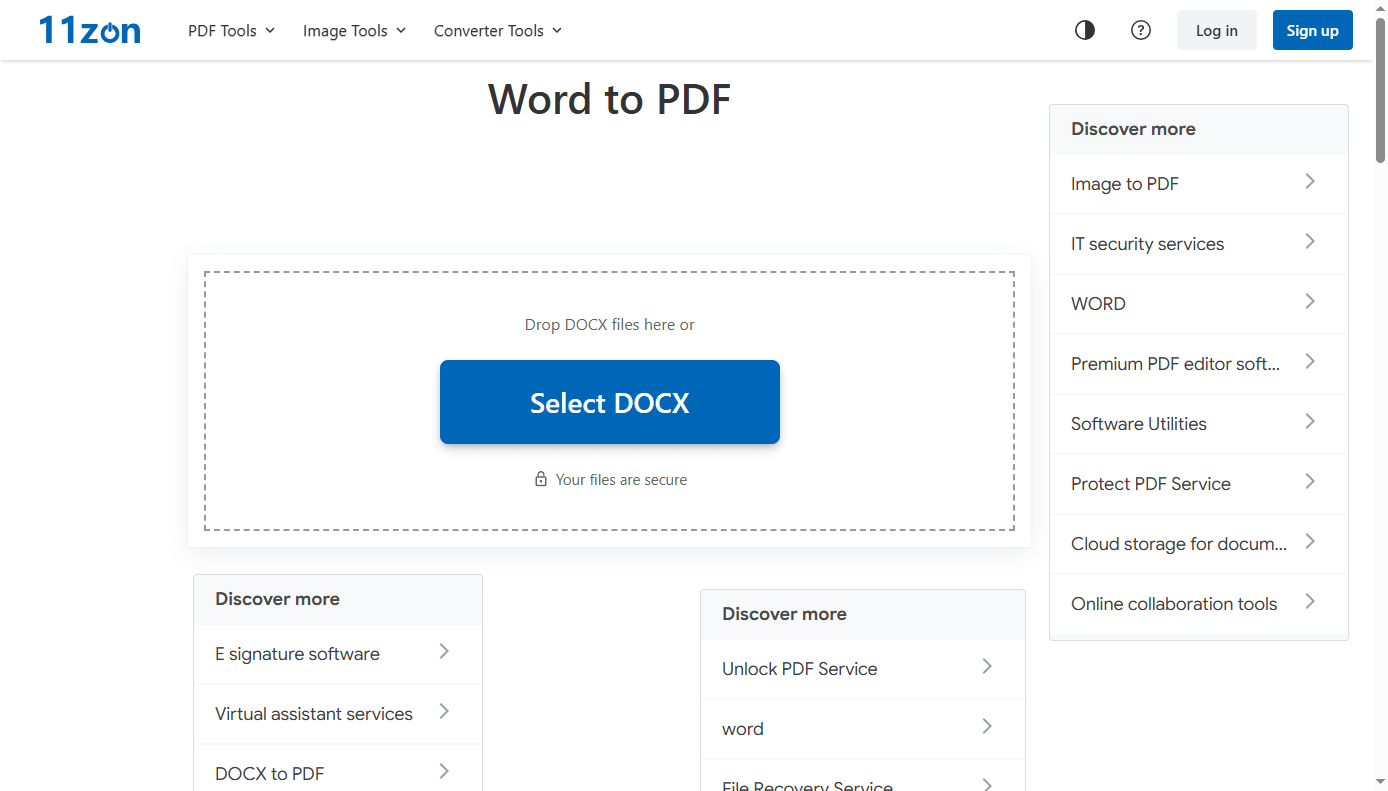Click chevron beside Premium PDF editor software
Viewport: 1388px width, 791px height.
coord(1310,362)
